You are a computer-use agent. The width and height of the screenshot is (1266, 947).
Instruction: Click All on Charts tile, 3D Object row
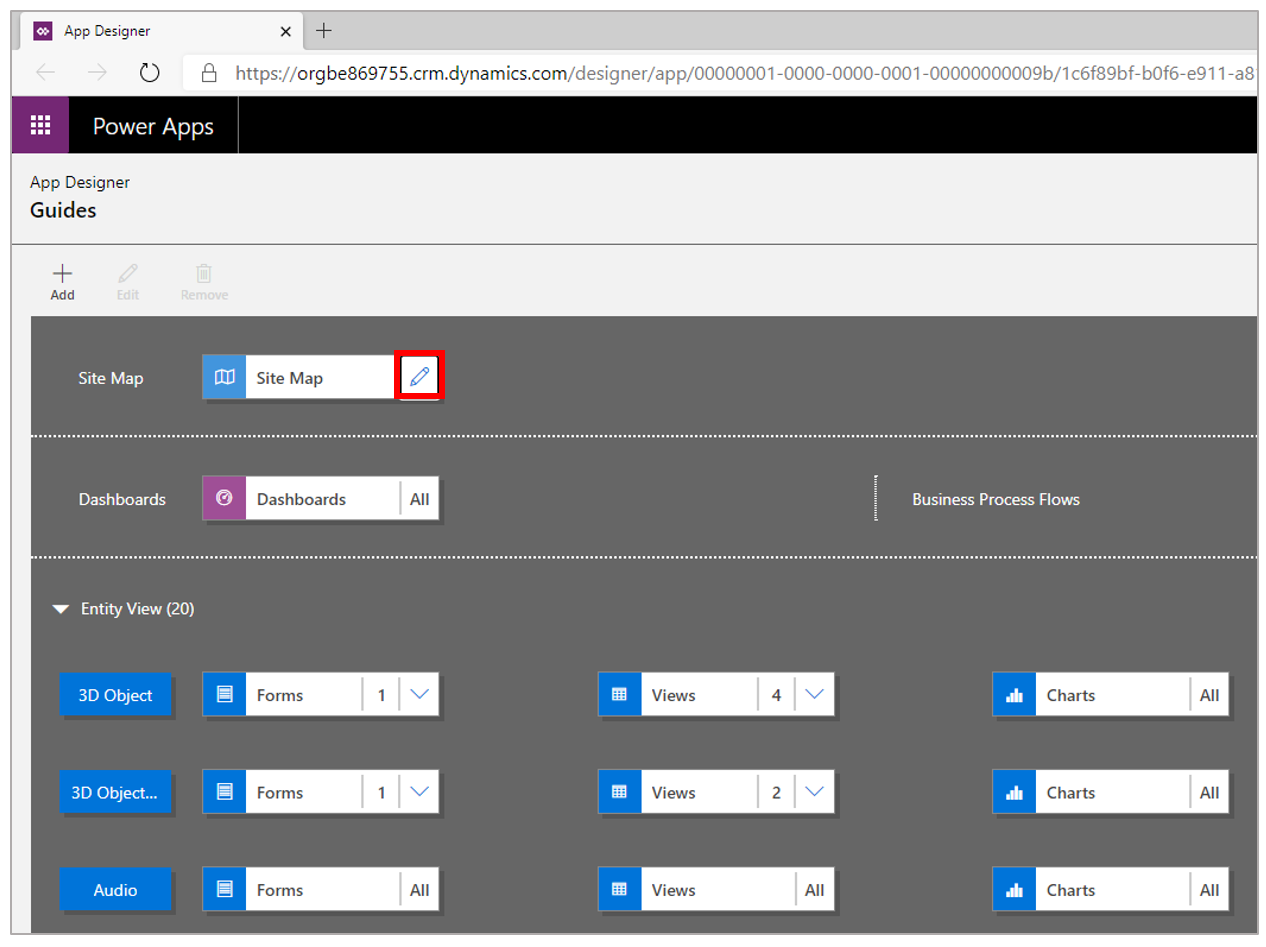click(x=1209, y=694)
